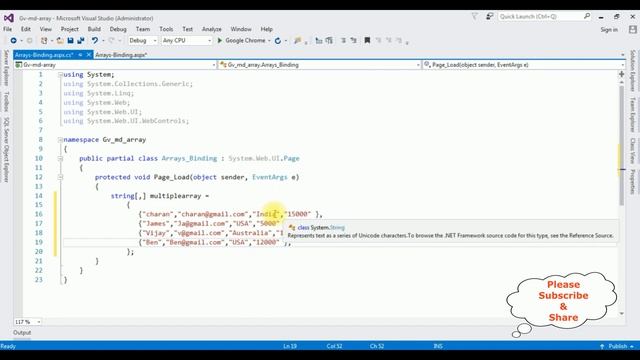Collapse the using directives block
Screen dimensions: 640x360
pyautogui.click(x=60, y=75)
